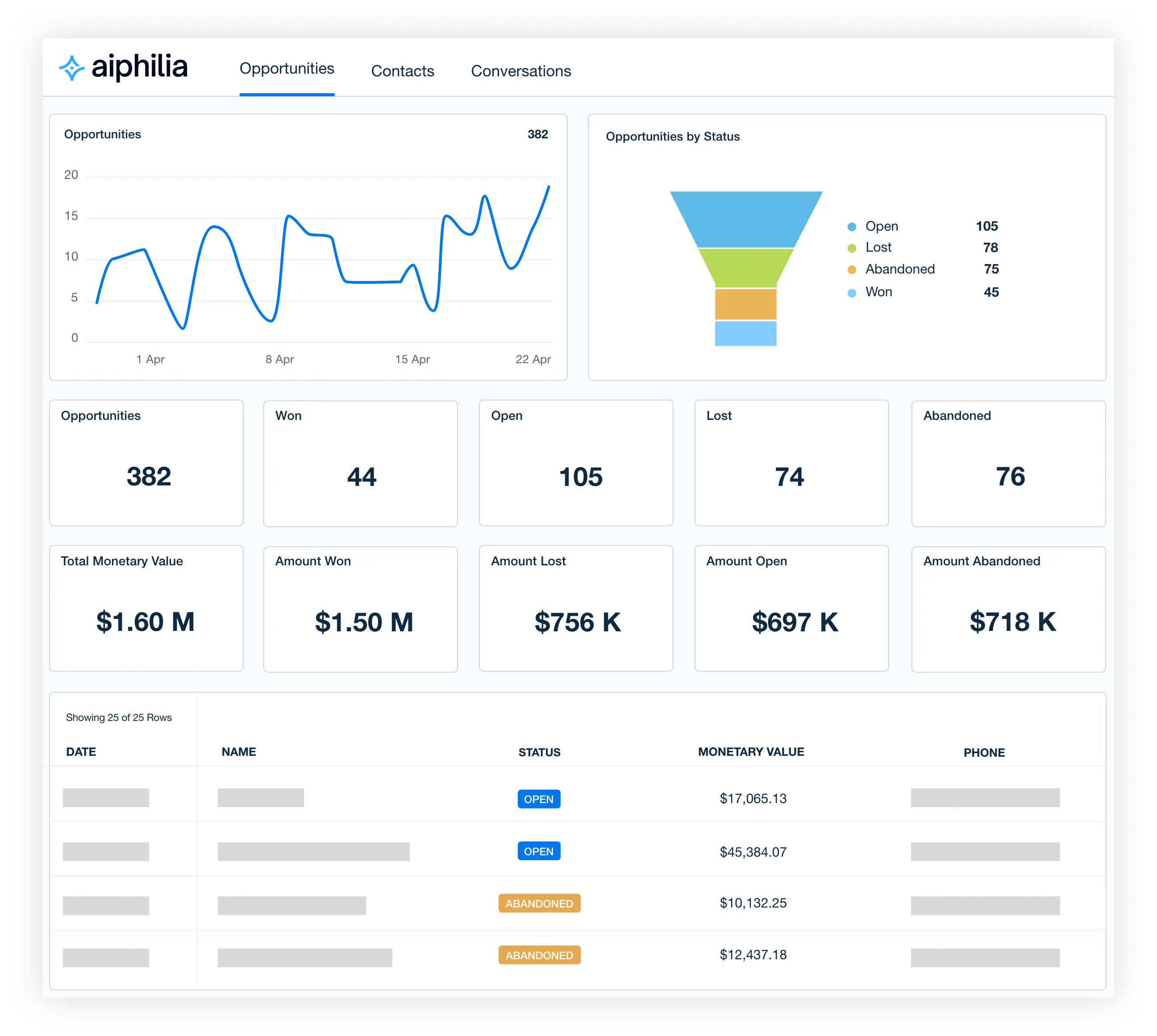This screenshot has height=1036, width=1157.
Task: Sort by the DATE column header
Action: [x=81, y=752]
